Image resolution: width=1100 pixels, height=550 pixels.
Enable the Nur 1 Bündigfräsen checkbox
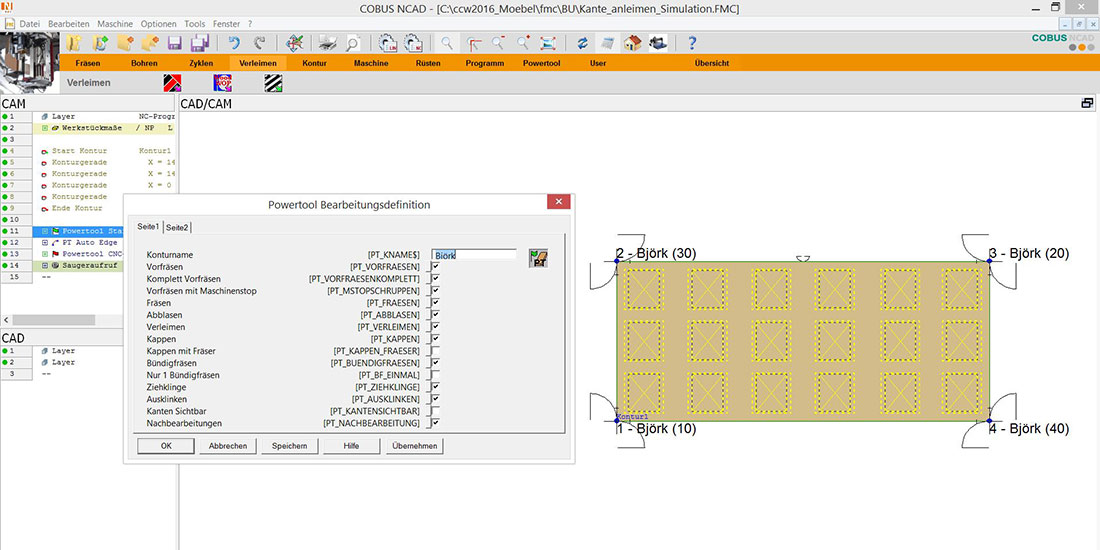pos(435,375)
